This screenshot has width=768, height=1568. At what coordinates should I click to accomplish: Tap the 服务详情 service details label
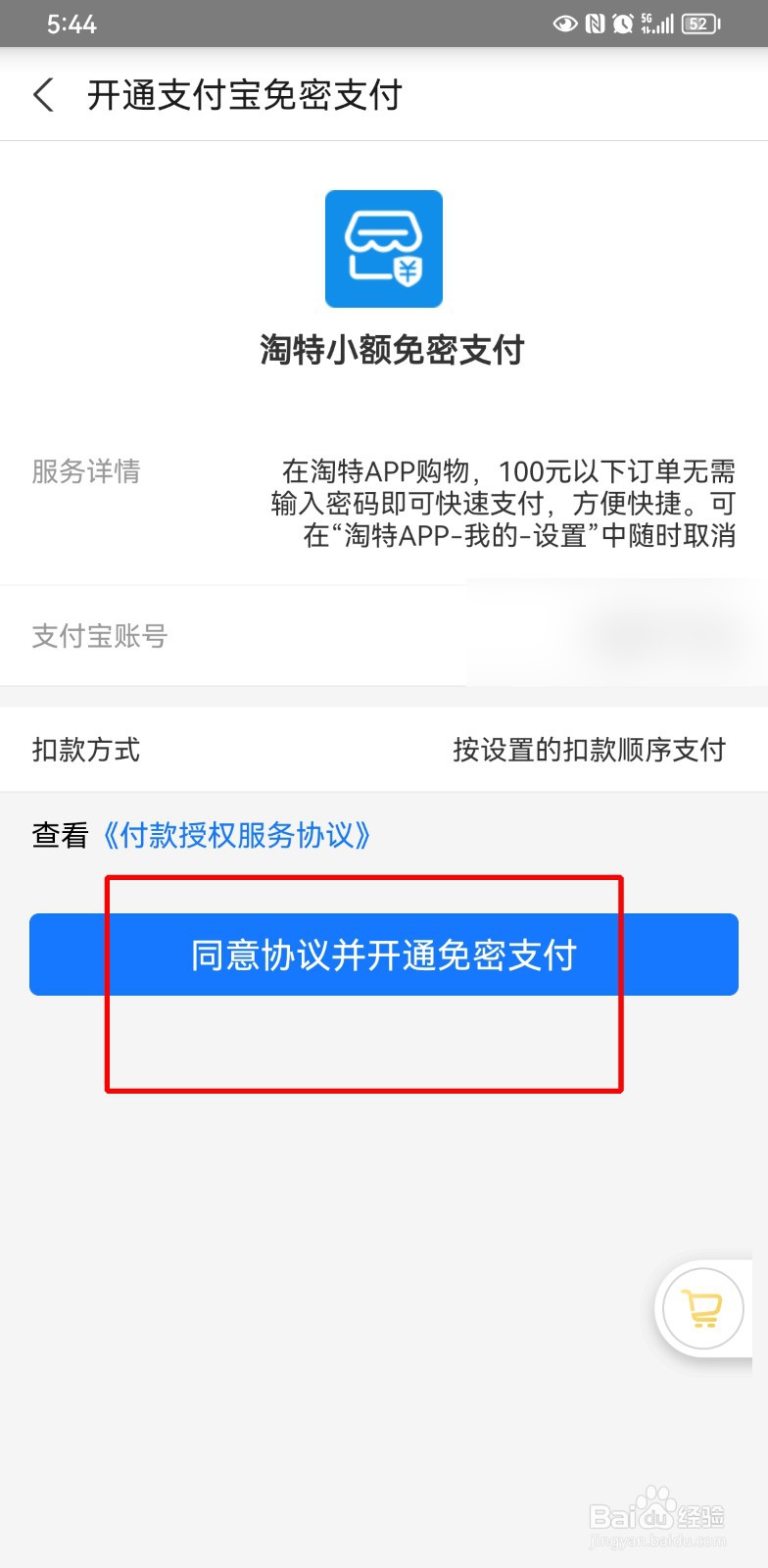tap(86, 471)
